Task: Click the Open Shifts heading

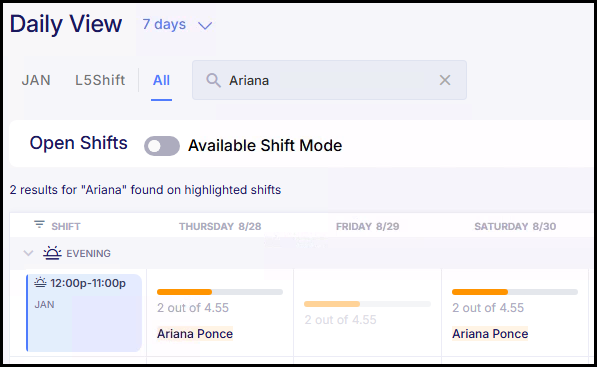Action: [x=78, y=143]
